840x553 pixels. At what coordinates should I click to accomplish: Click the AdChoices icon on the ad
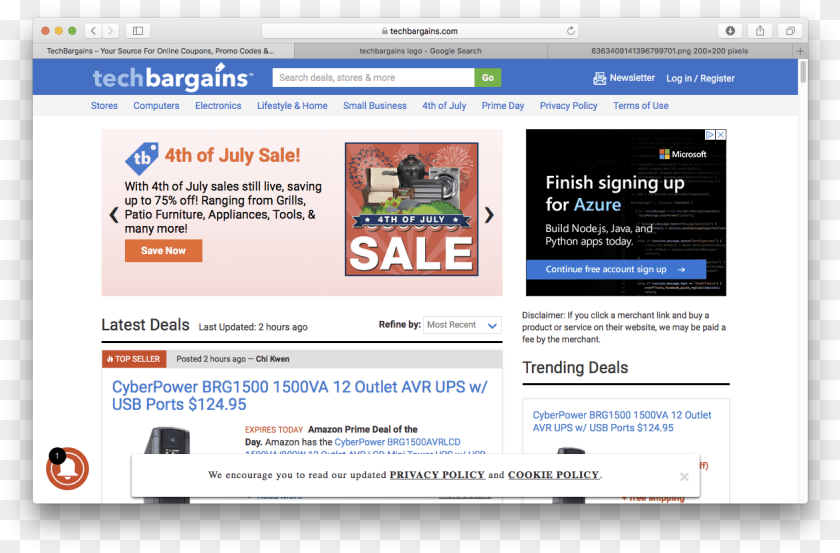(x=710, y=134)
